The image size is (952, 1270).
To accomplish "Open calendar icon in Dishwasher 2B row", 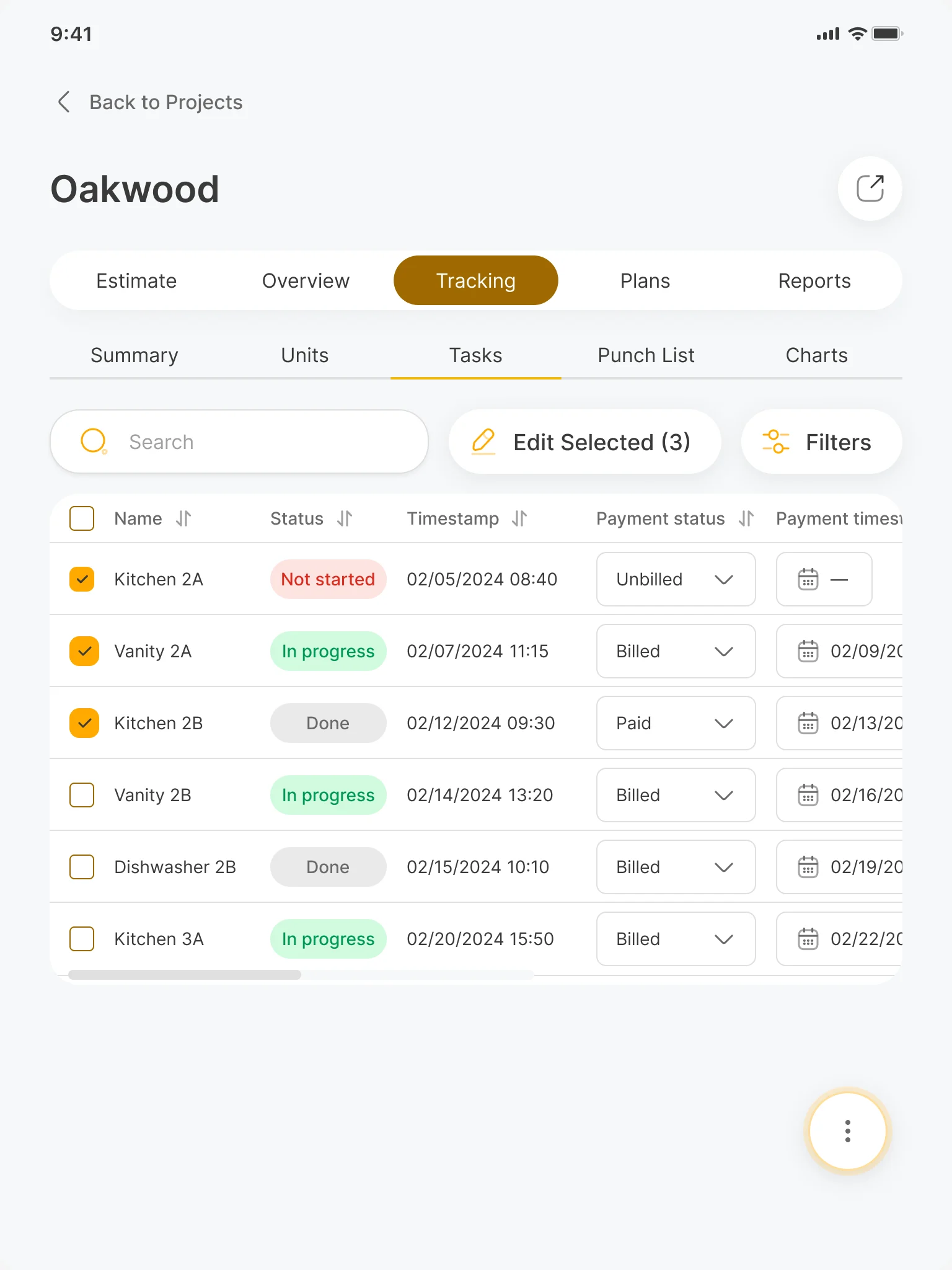I will (x=808, y=867).
